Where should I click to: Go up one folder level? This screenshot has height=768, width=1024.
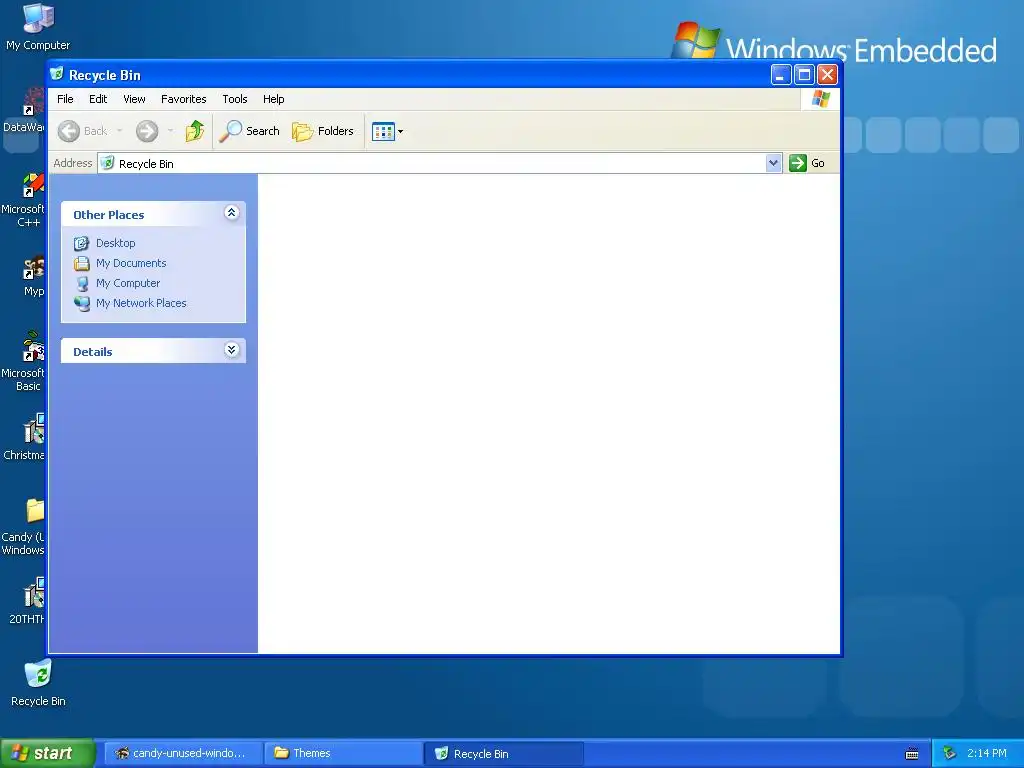pyautogui.click(x=195, y=131)
